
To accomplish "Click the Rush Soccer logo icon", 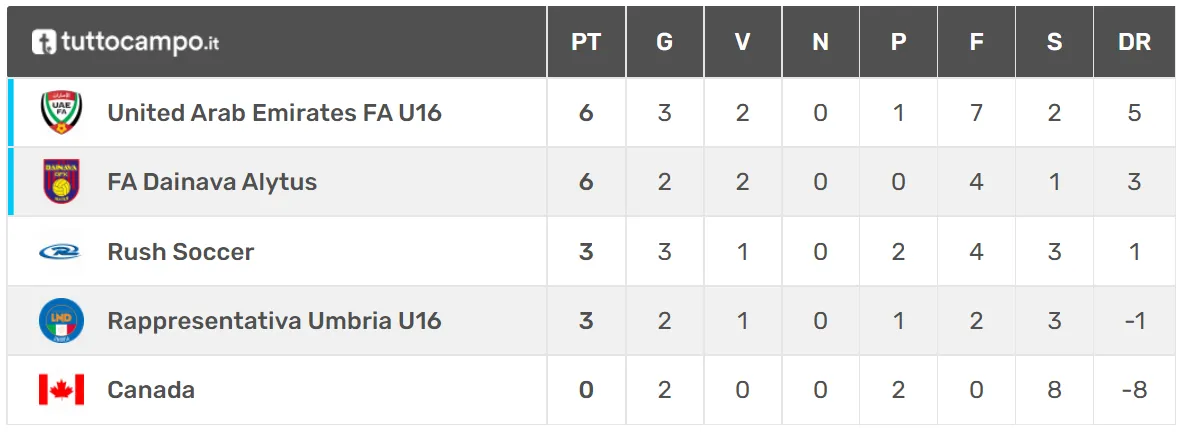I will (60, 251).
